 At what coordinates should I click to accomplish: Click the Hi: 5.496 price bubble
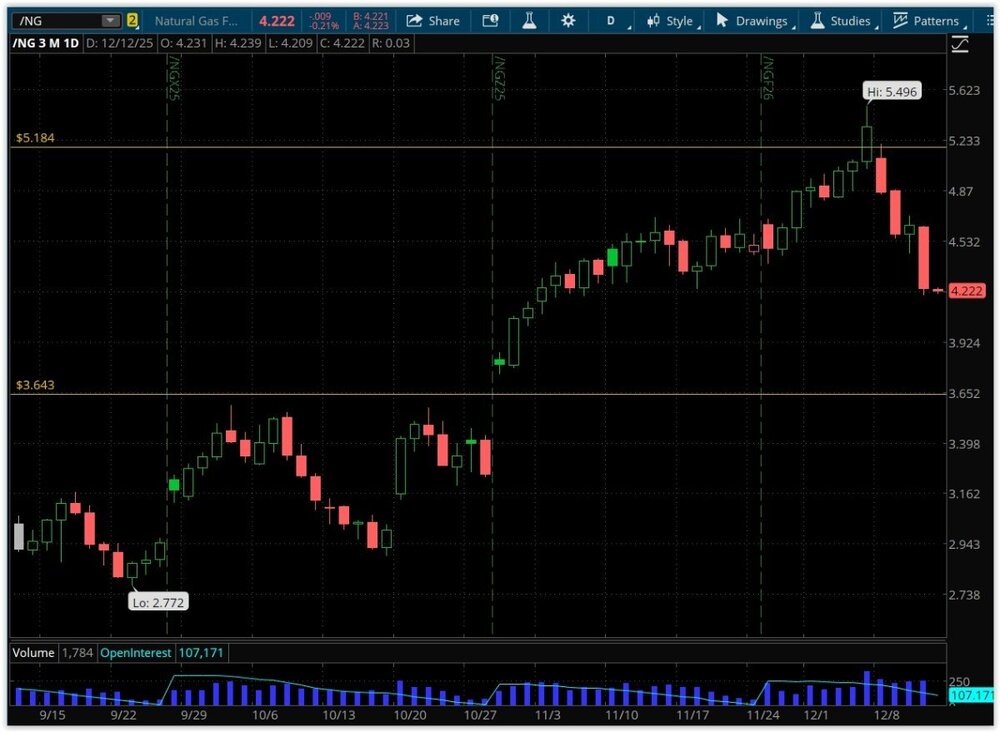pos(892,92)
